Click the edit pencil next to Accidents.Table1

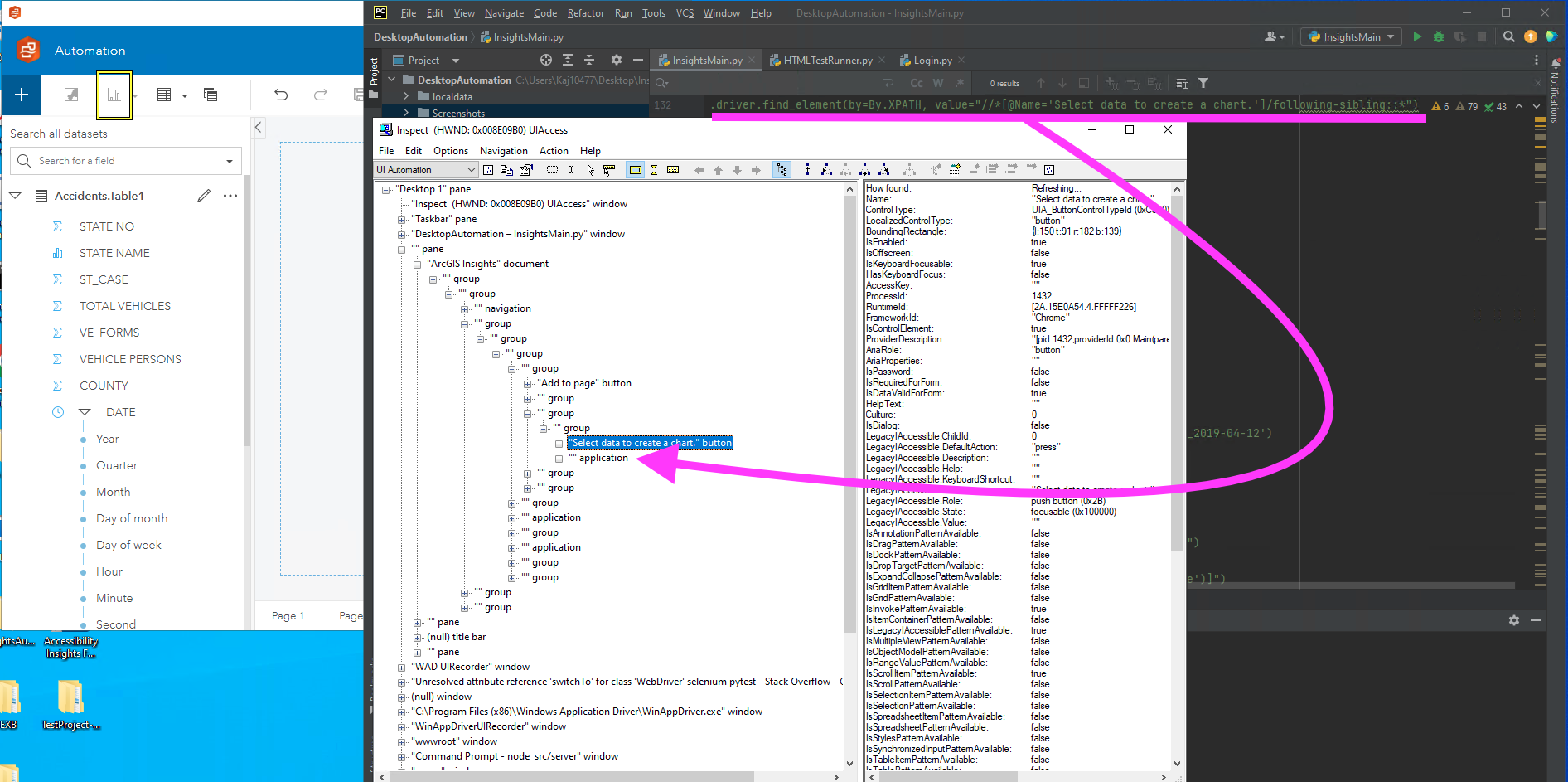pyautogui.click(x=204, y=196)
